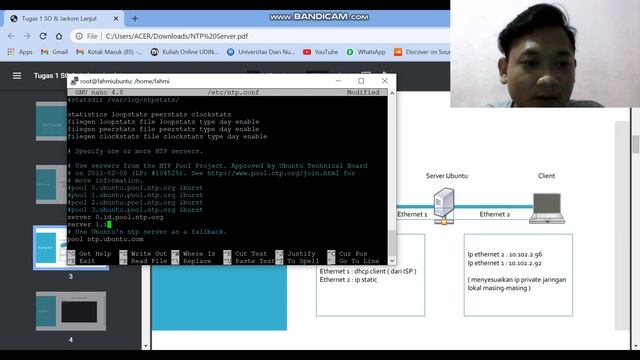The width and height of the screenshot is (640, 360).
Task: Click '#pool 3.ubuntu.pool.ntp.org iburst' line
Action: (135, 210)
